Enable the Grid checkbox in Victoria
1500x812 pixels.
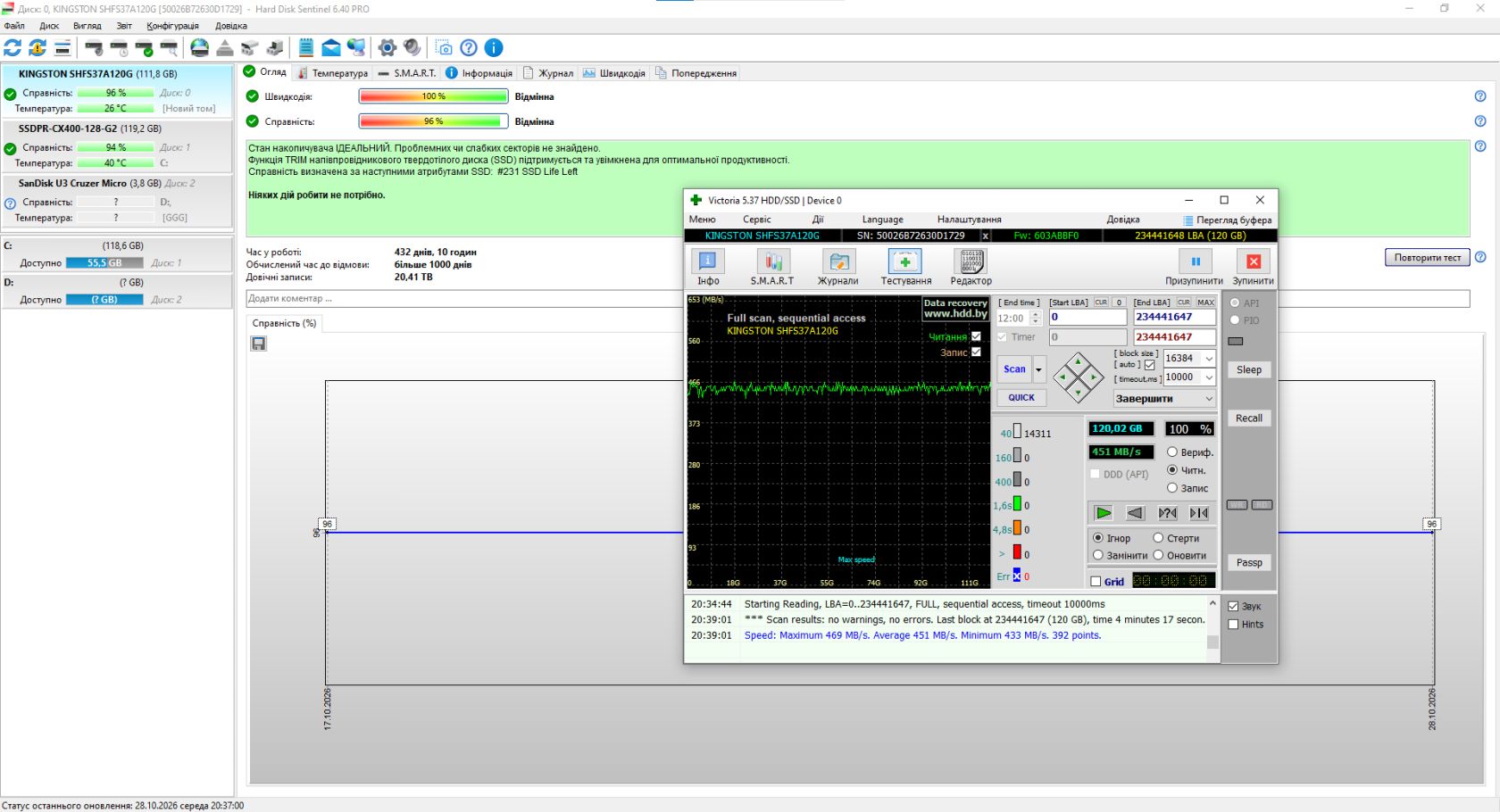tap(1096, 582)
